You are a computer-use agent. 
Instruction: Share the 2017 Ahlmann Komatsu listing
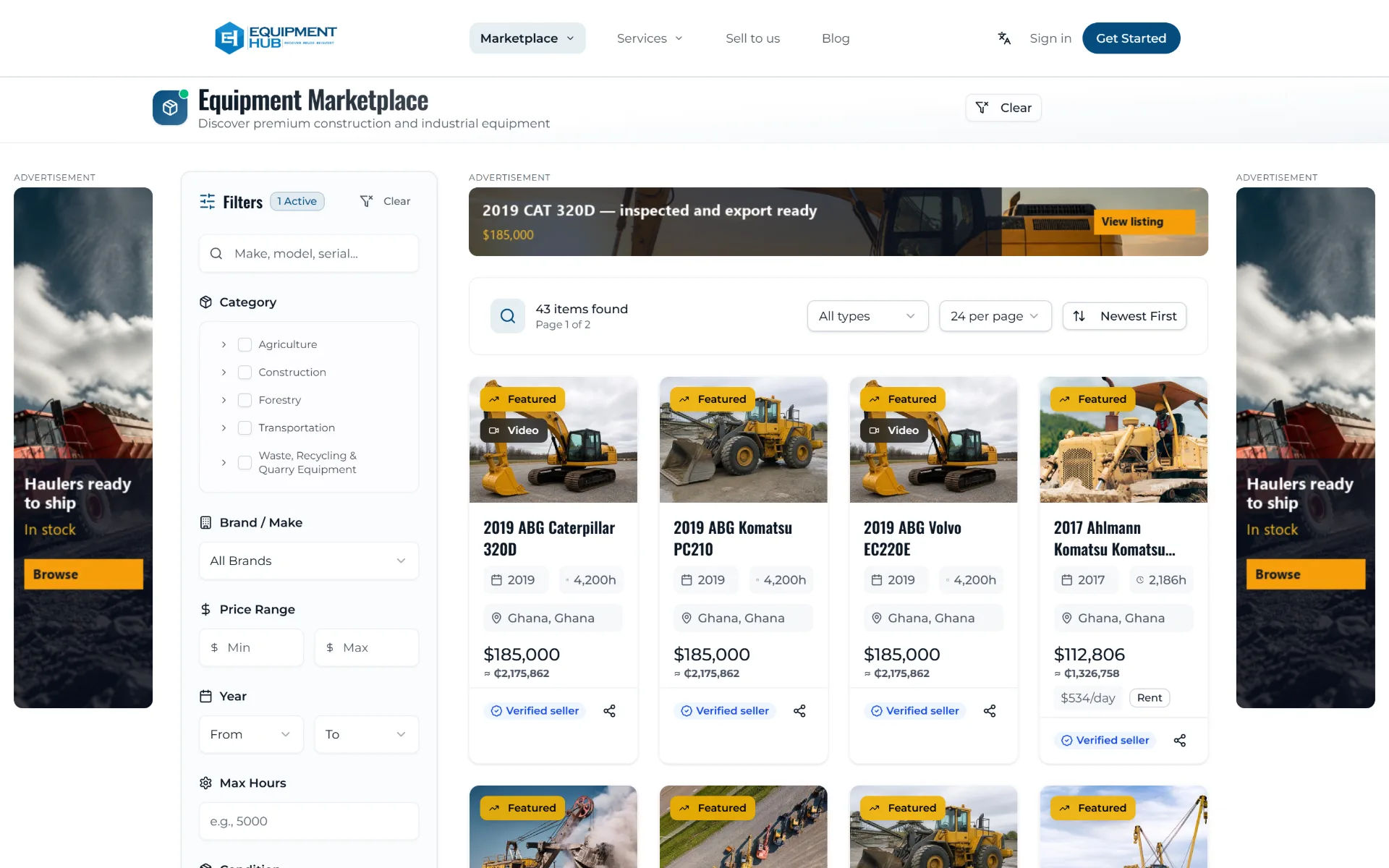click(x=1180, y=740)
